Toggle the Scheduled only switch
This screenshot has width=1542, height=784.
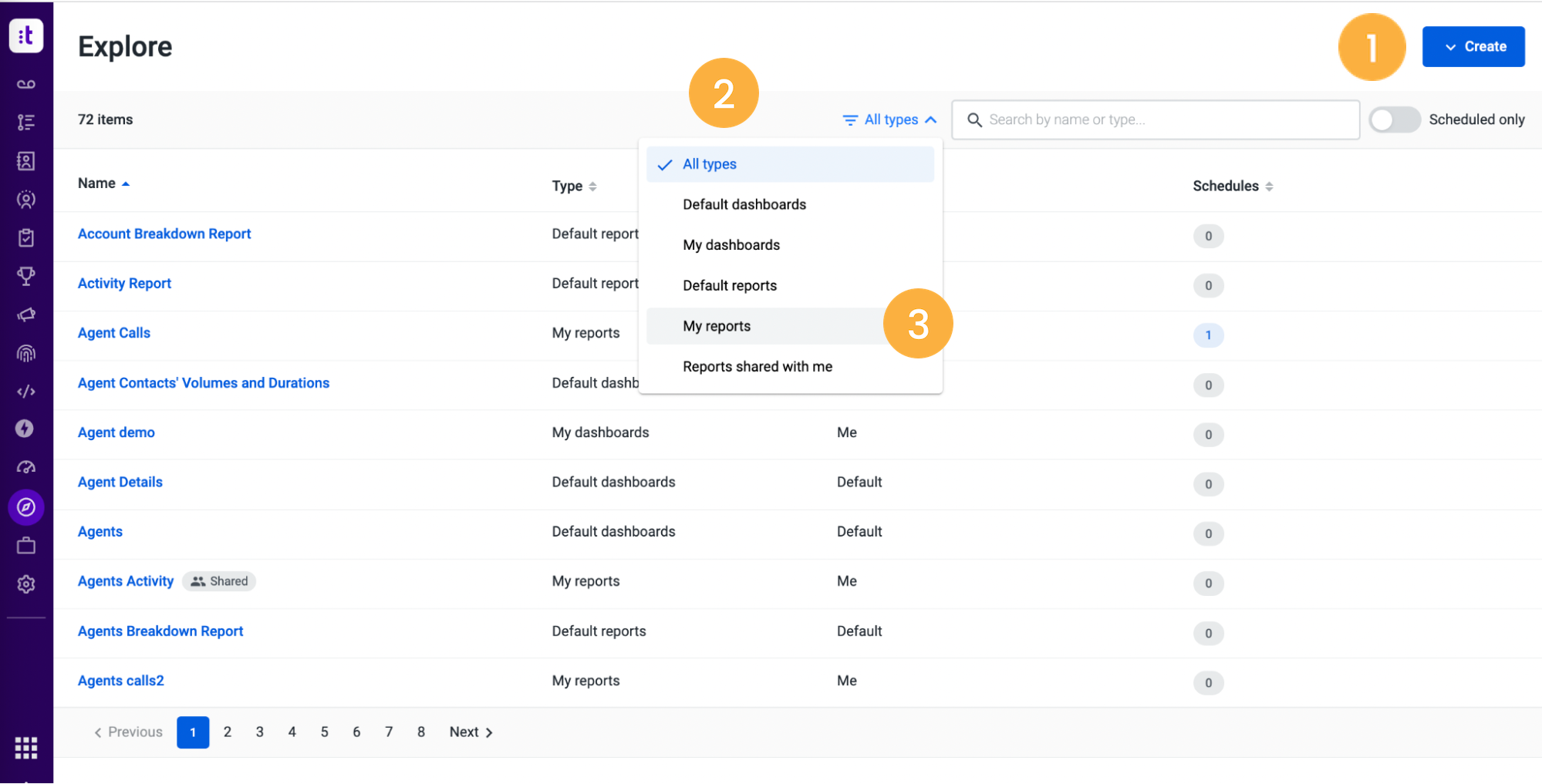(x=1395, y=119)
